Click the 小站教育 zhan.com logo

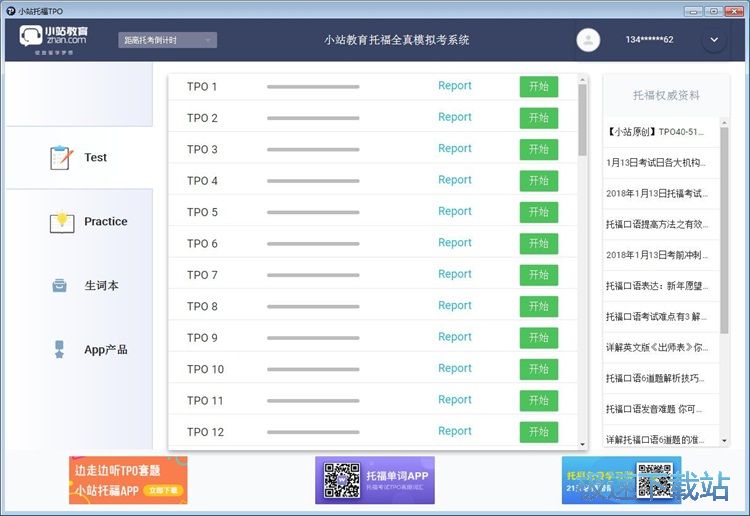[x=54, y=40]
